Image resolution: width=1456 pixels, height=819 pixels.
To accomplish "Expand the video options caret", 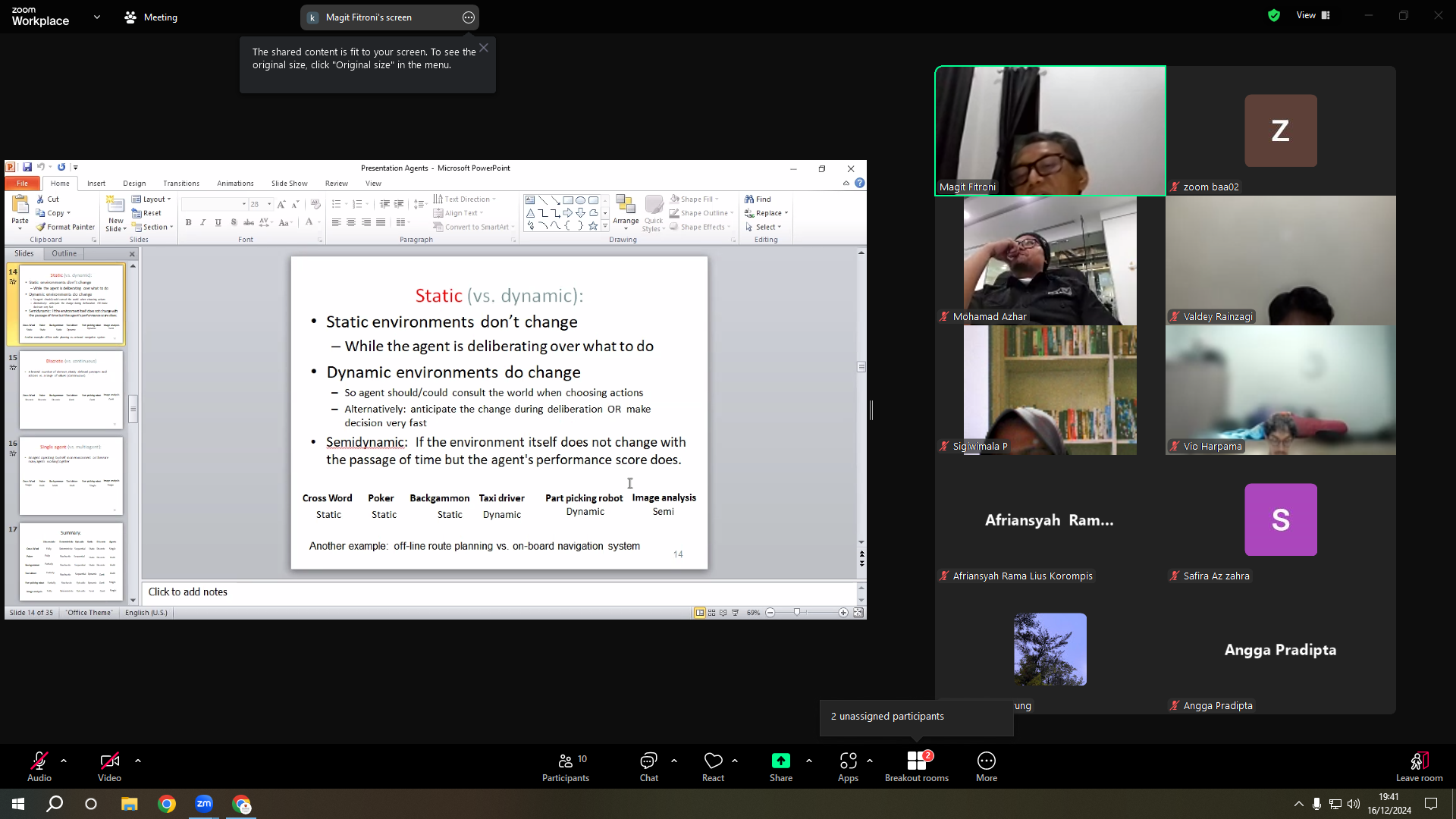I will [x=138, y=761].
